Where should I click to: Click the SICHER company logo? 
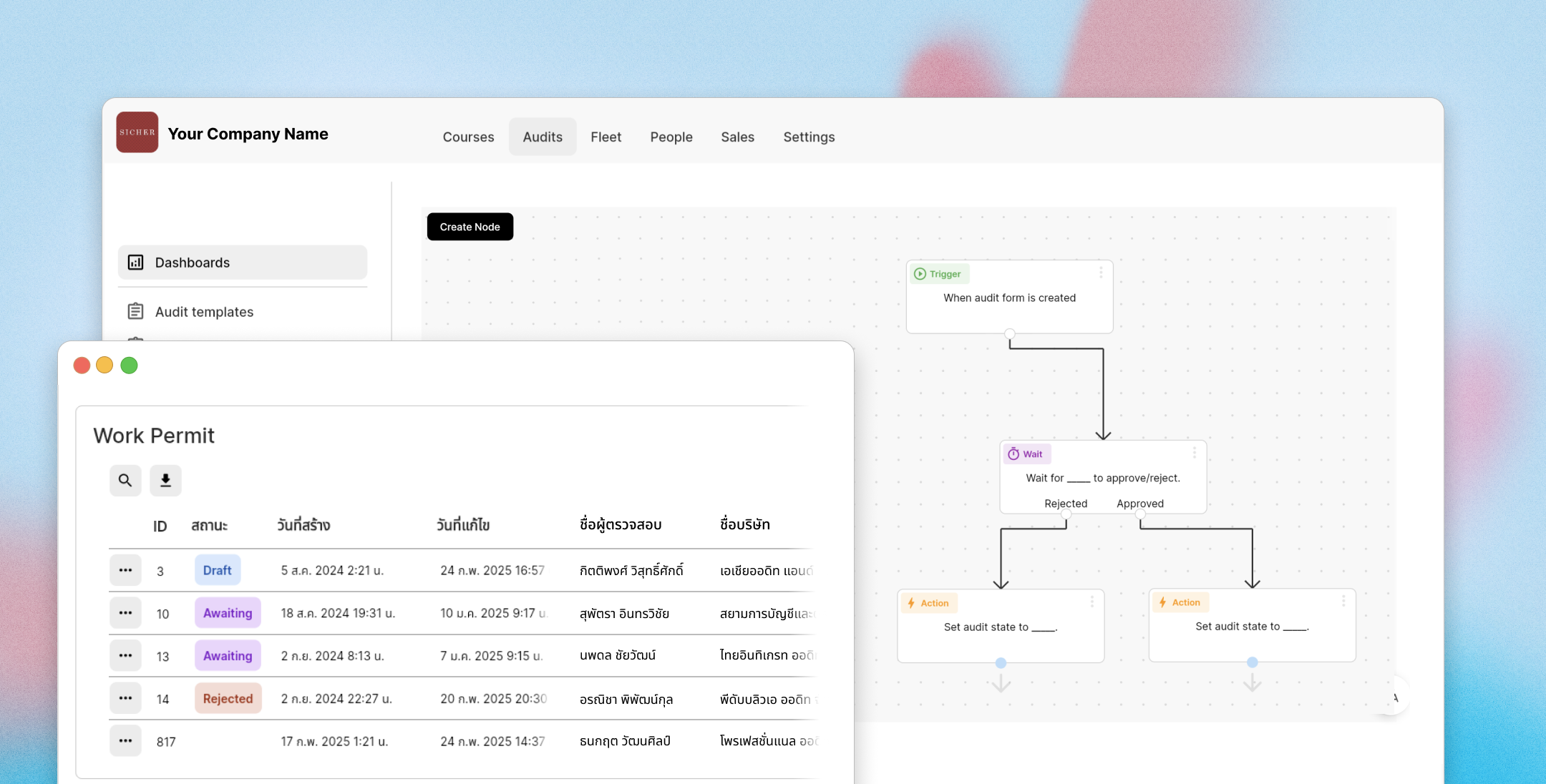pos(137,132)
